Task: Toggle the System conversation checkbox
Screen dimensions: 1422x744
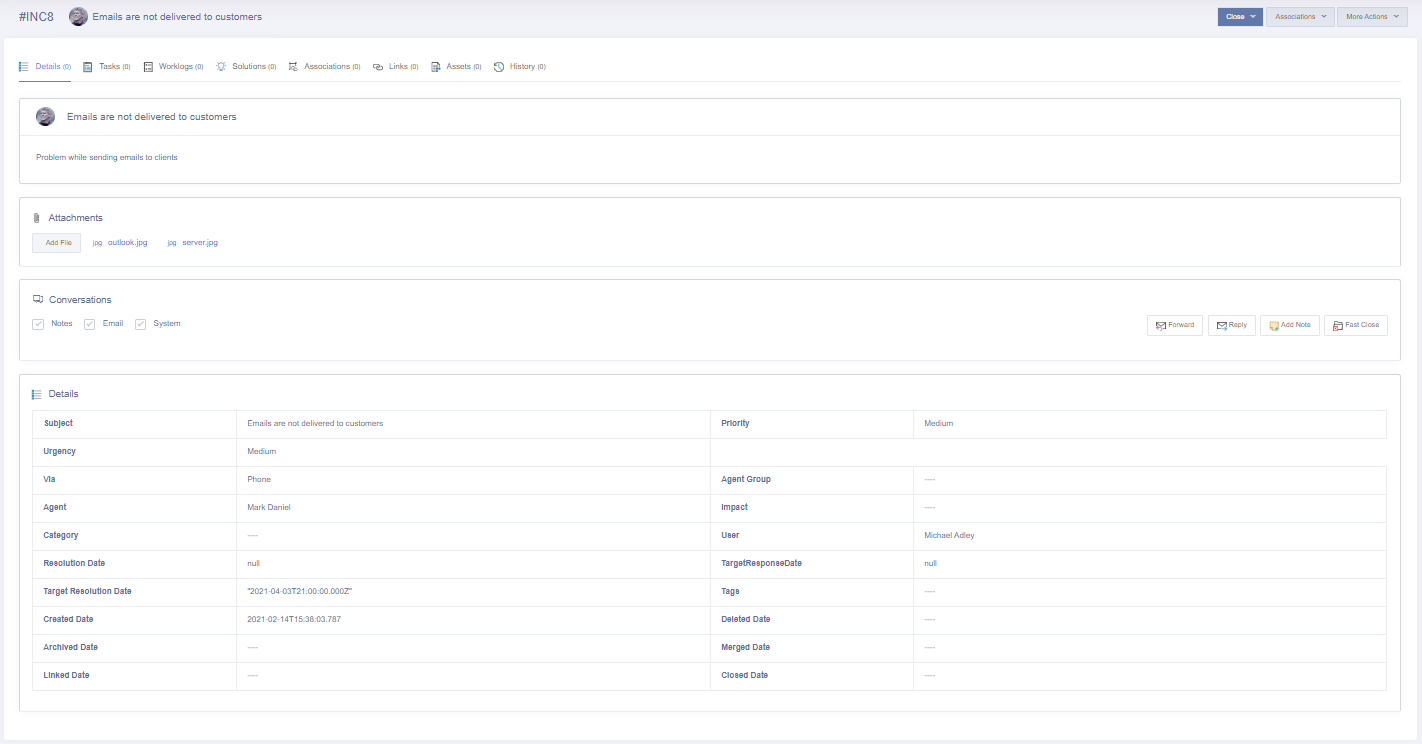Action: 141,324
